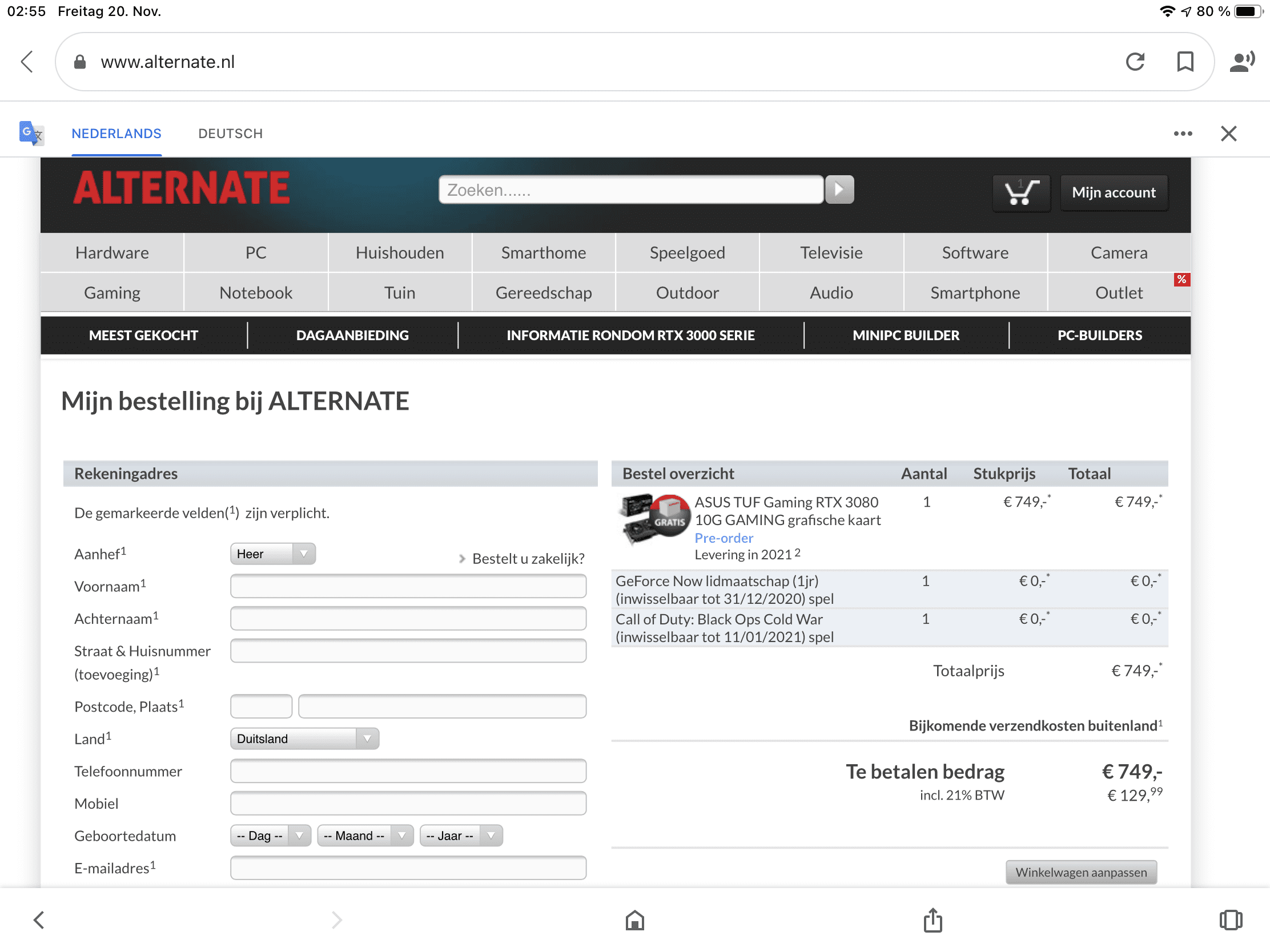
Task: Focus the Mobiel input field
Action: coord(408,803)
